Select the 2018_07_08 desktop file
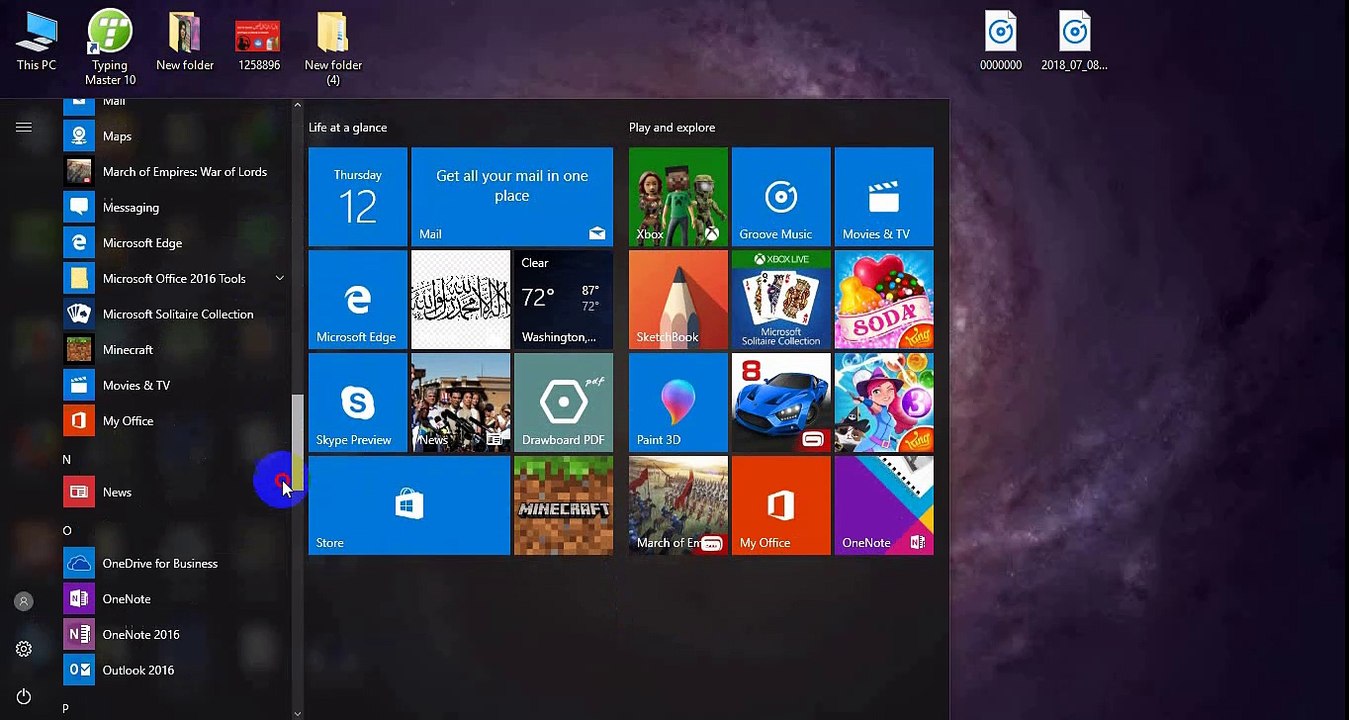Image resolution: width=1349 pixels, height=720 pixels. tap(1074, 42)
